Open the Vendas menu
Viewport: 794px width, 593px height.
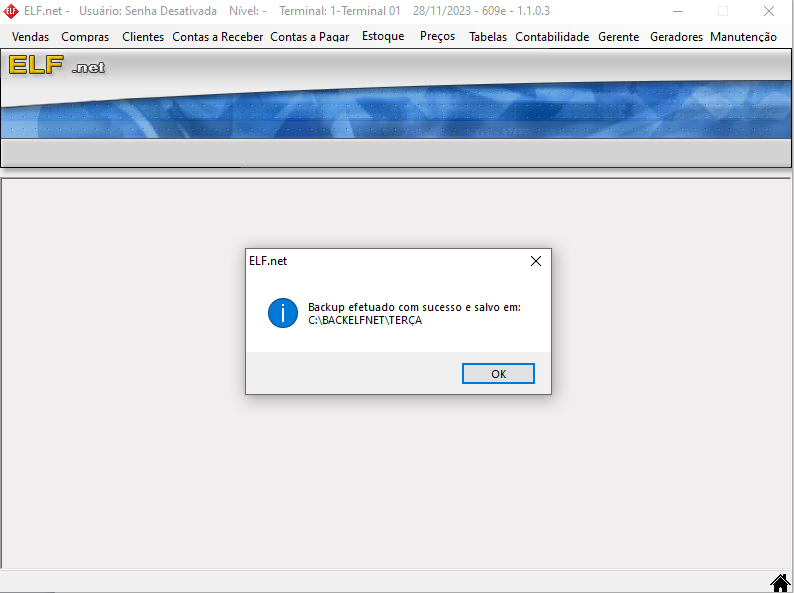30,37
